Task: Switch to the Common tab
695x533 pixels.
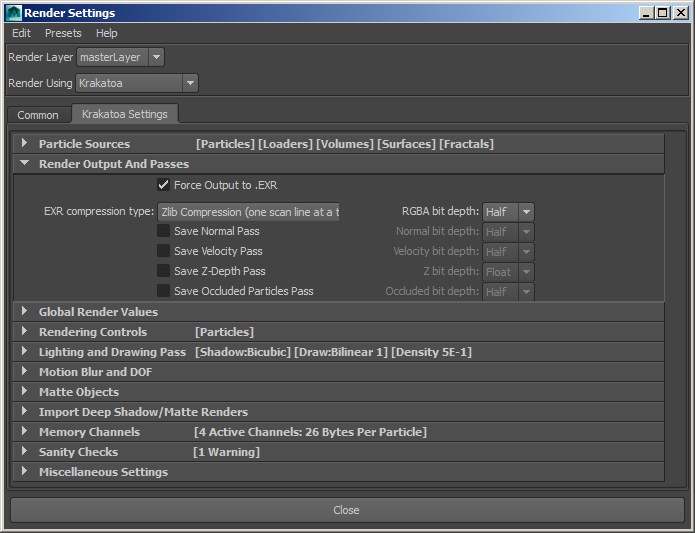Action: coord(38,115)
